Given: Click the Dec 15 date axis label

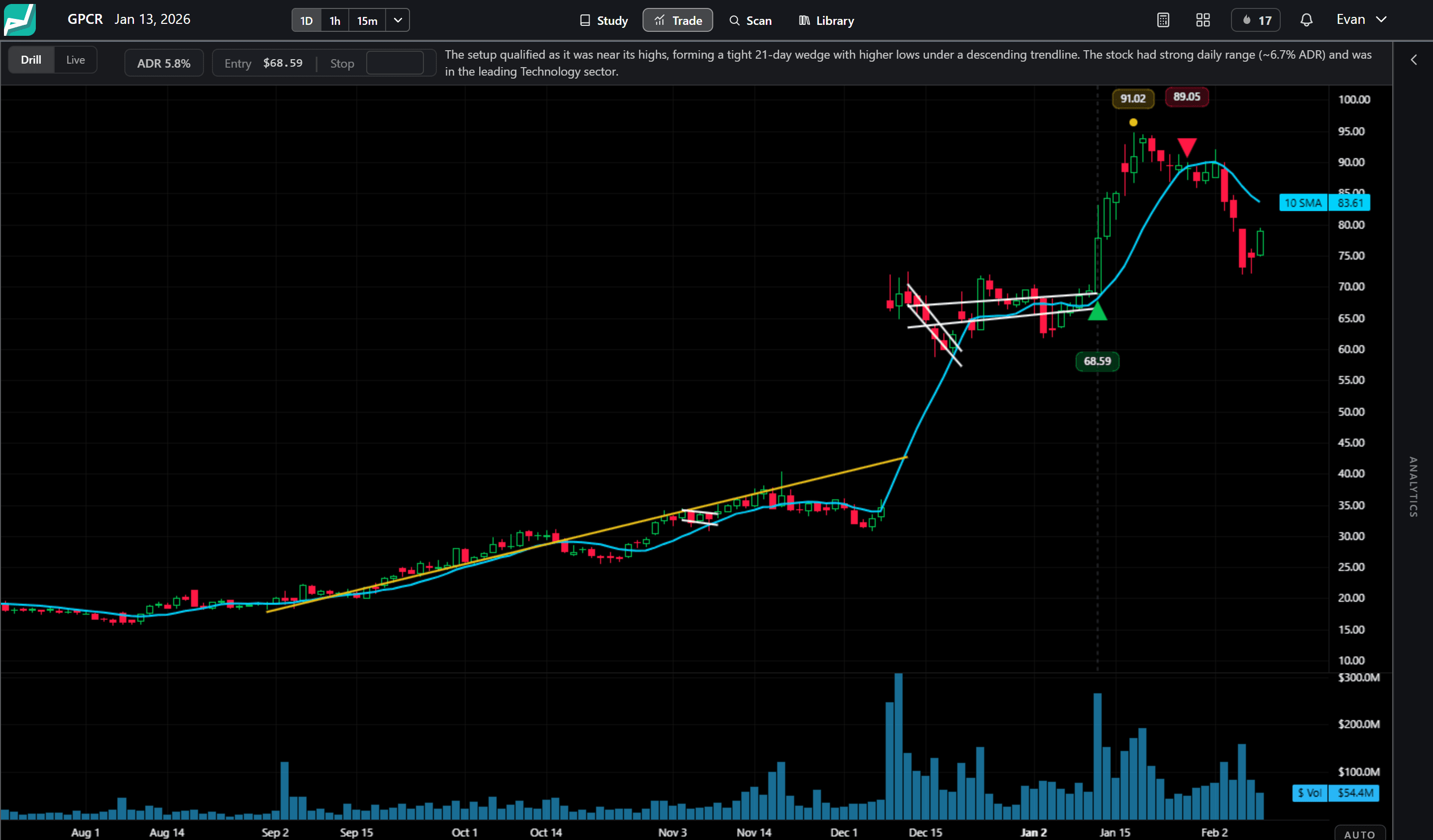Looking at the screenshot, I should tap(925, 832).
